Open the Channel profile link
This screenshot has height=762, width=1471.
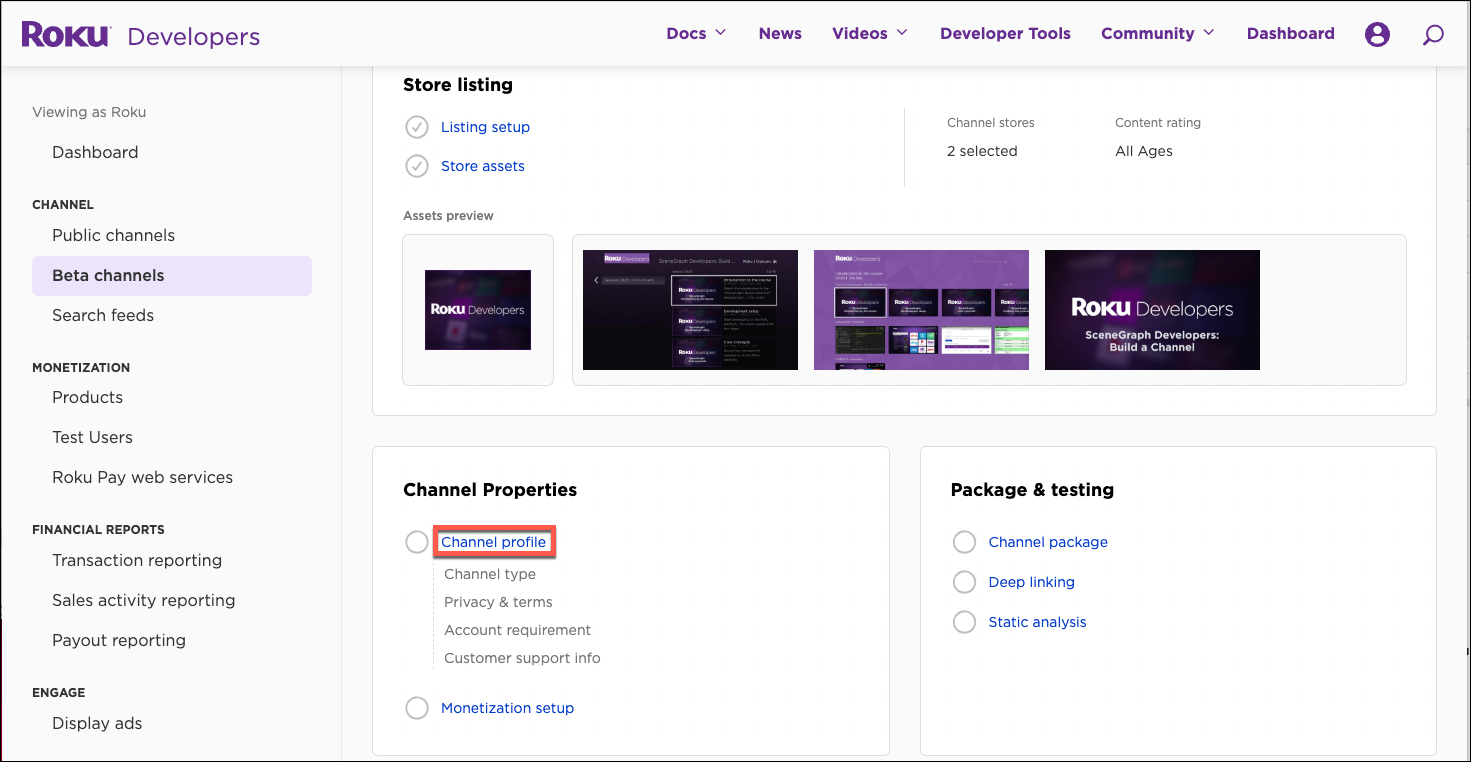click(x=494, y=541)
